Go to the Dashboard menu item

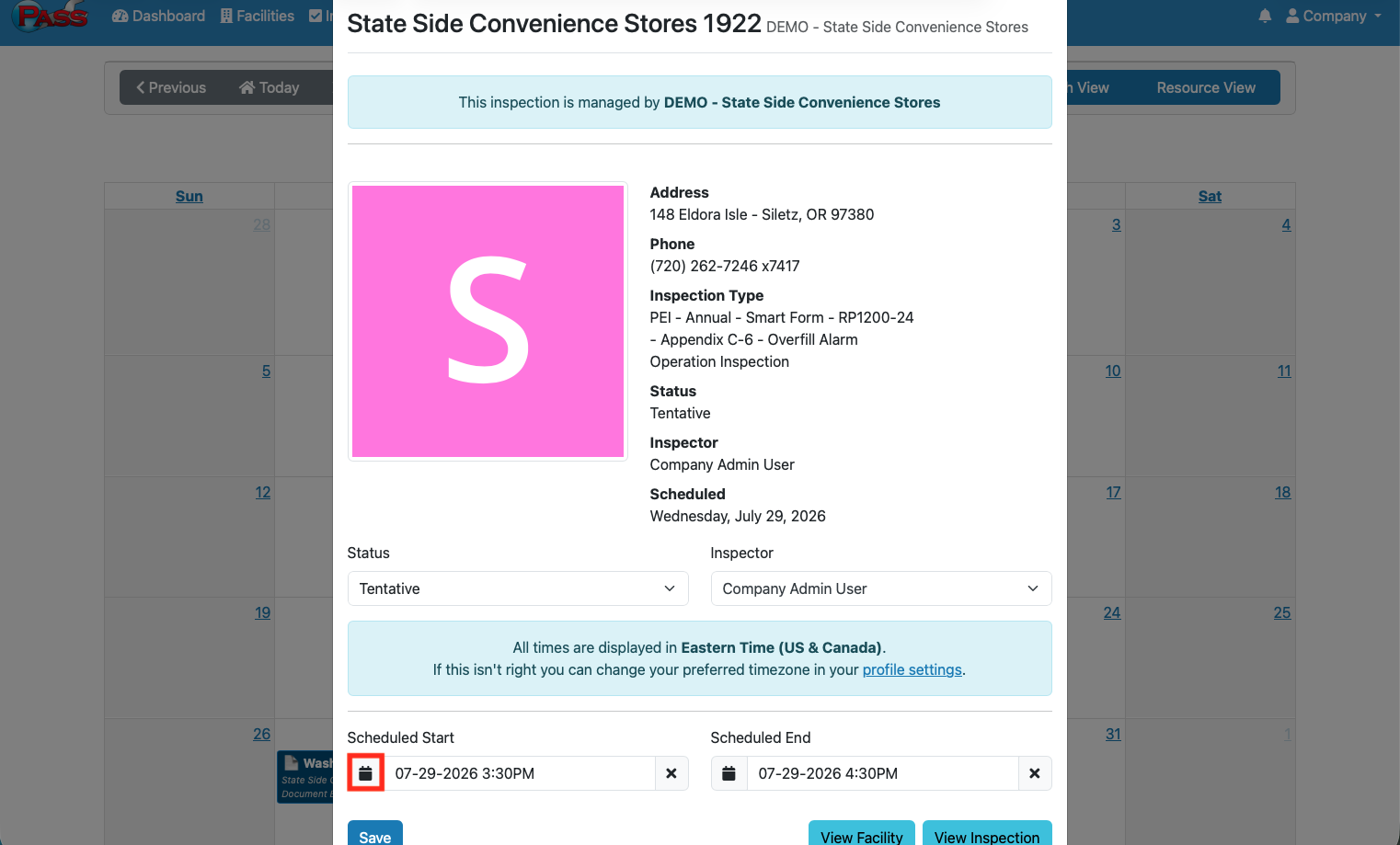point(158,16)
